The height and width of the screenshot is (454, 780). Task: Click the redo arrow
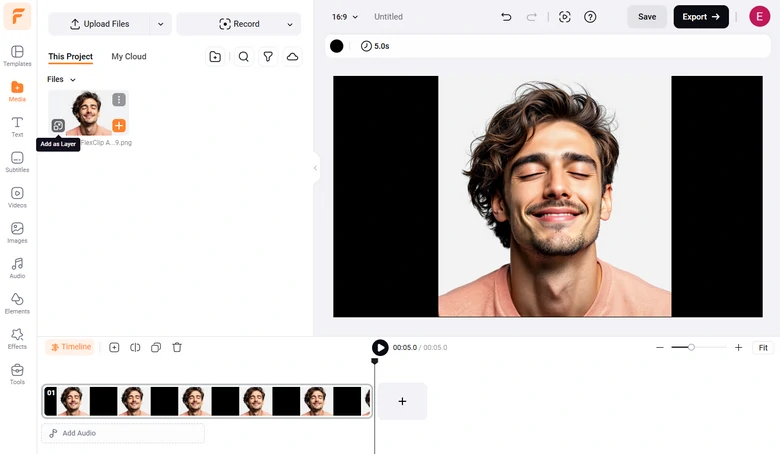pyautogui.click(x=532, y=17)
